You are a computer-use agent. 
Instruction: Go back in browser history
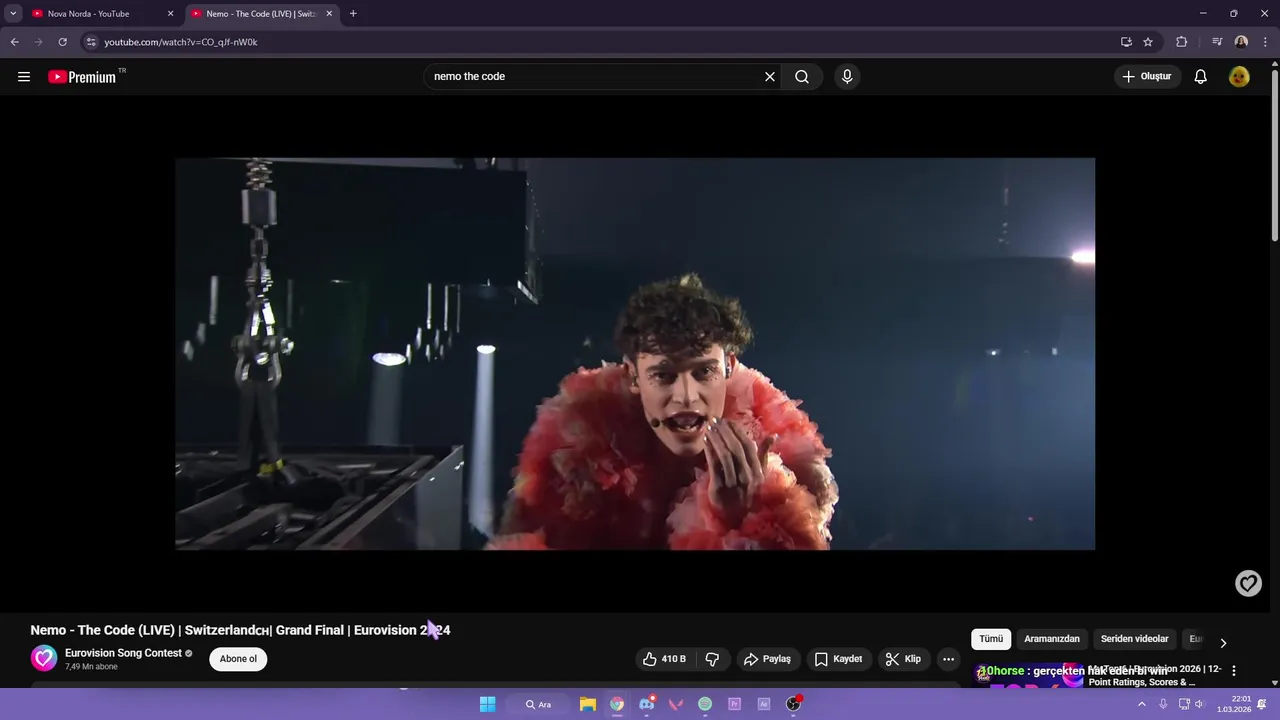click(x=15, y=42)
